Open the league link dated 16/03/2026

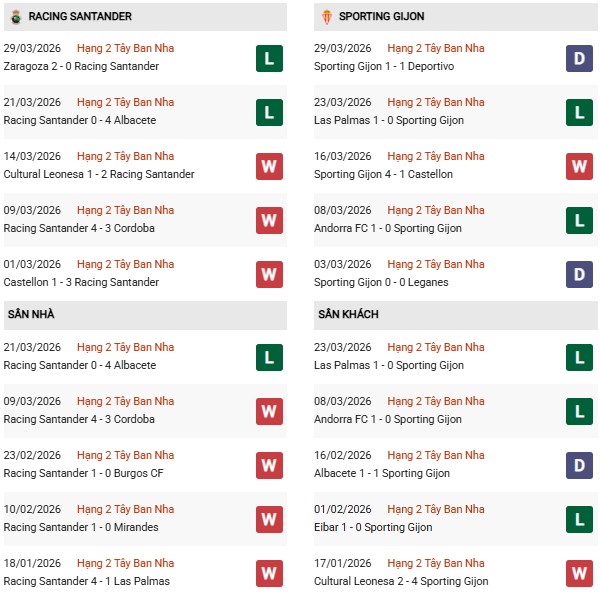(x=435, y=156)
